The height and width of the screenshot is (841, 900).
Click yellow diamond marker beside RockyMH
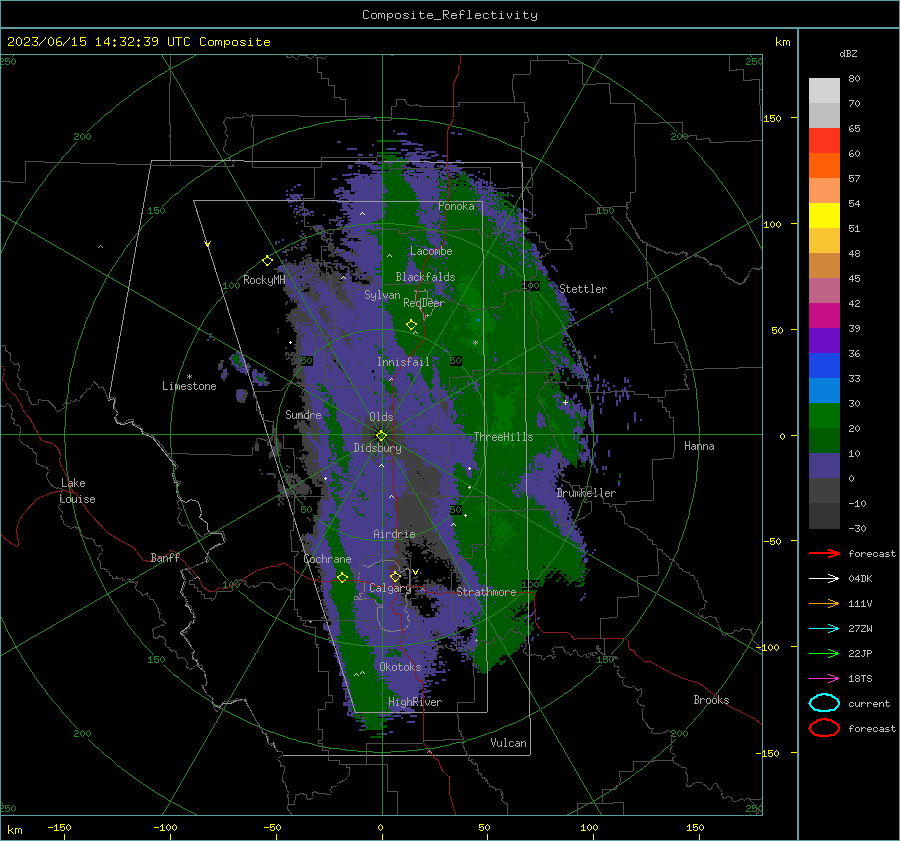pyautogui.click(x=267, y=261)
